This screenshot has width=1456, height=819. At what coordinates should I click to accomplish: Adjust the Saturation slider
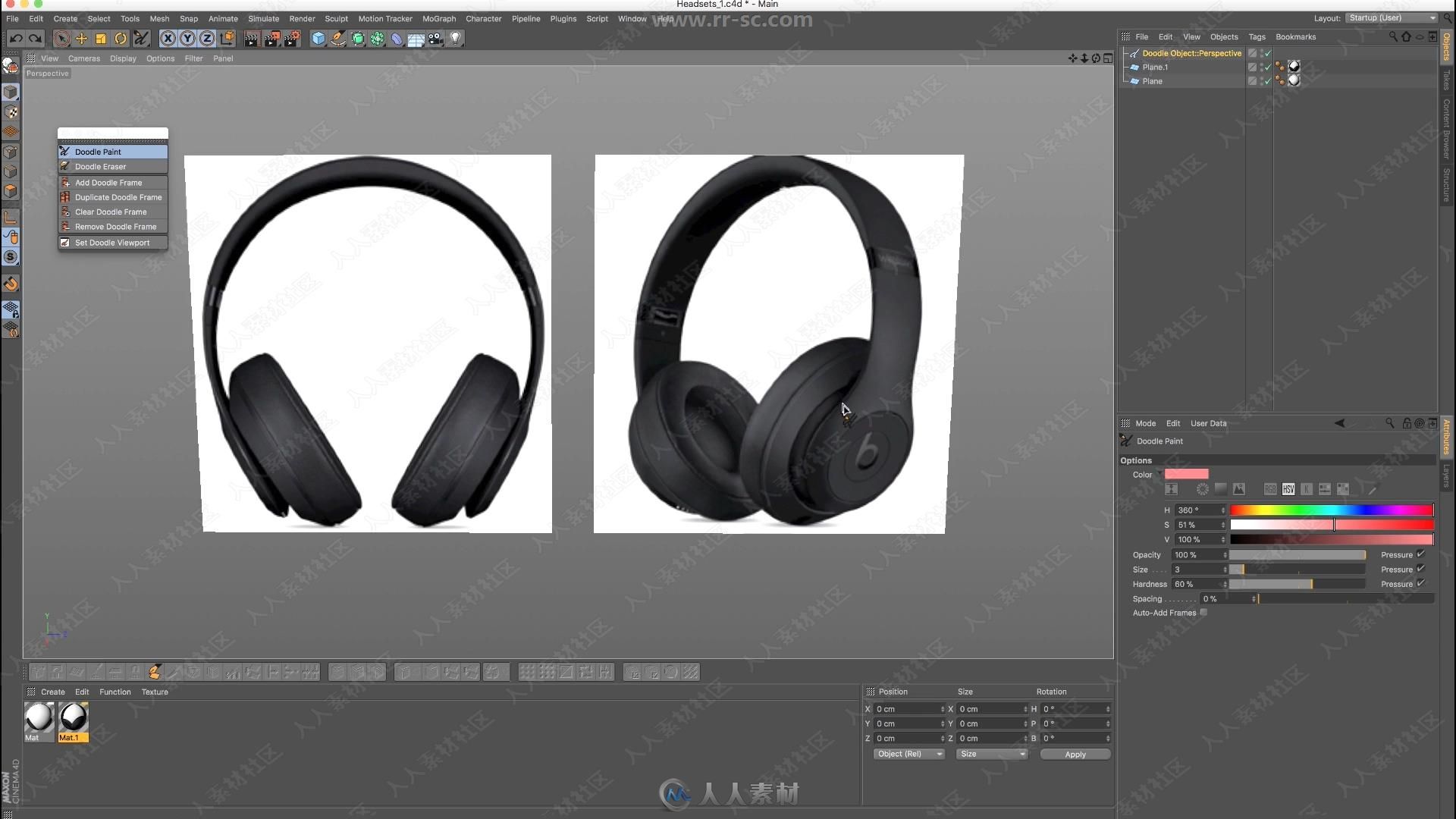click(x=1332, y=525)
